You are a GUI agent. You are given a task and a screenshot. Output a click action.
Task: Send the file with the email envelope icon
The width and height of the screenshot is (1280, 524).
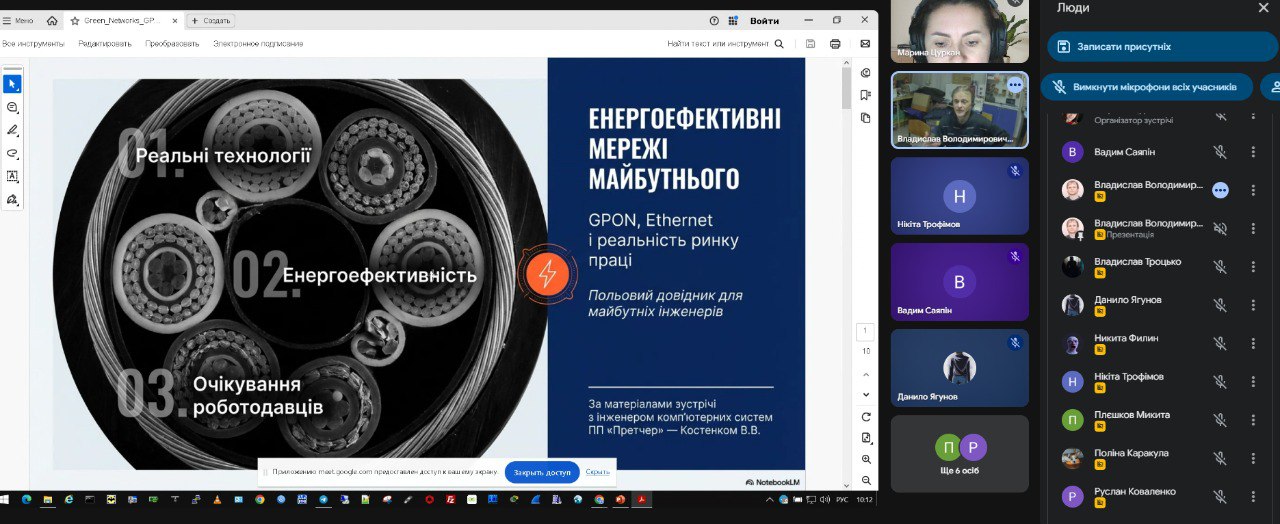pyautogui.click(x=865, y=44)
